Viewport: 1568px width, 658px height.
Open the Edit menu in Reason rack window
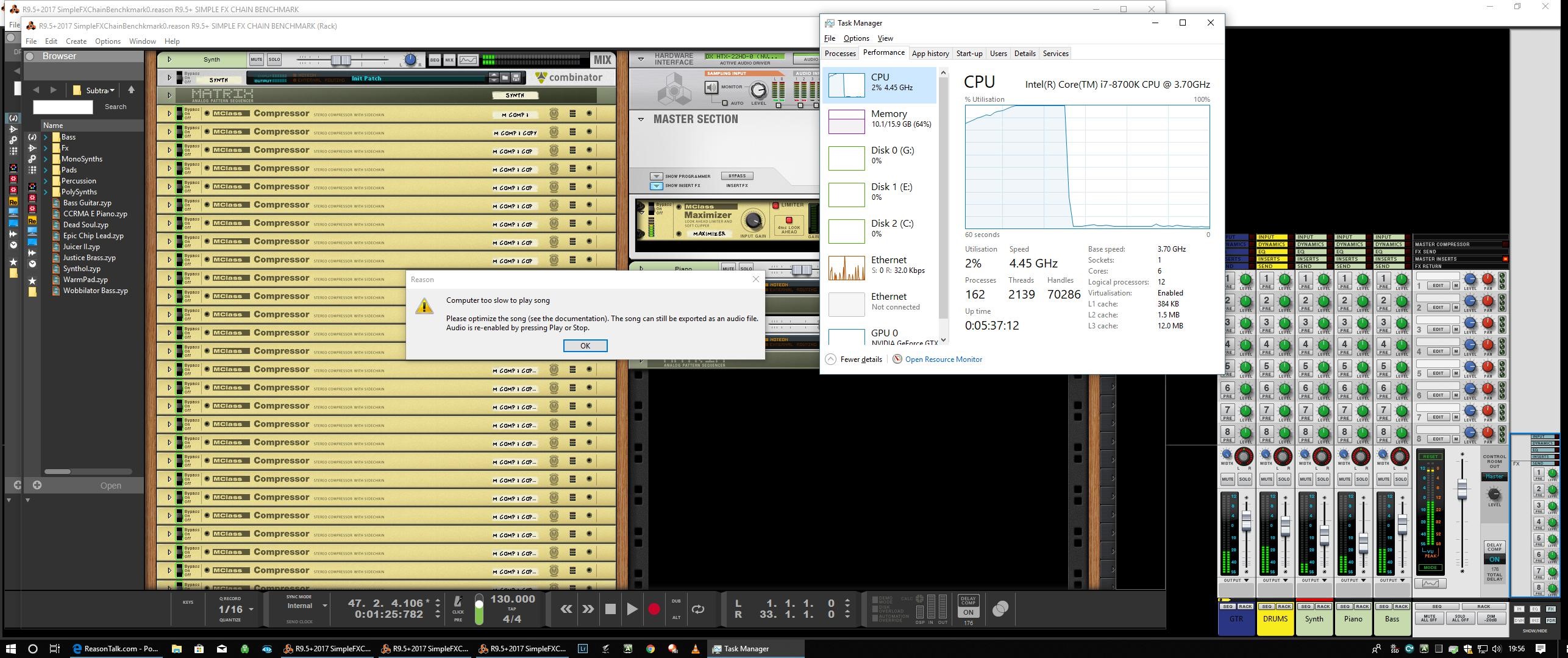(51, 41)
